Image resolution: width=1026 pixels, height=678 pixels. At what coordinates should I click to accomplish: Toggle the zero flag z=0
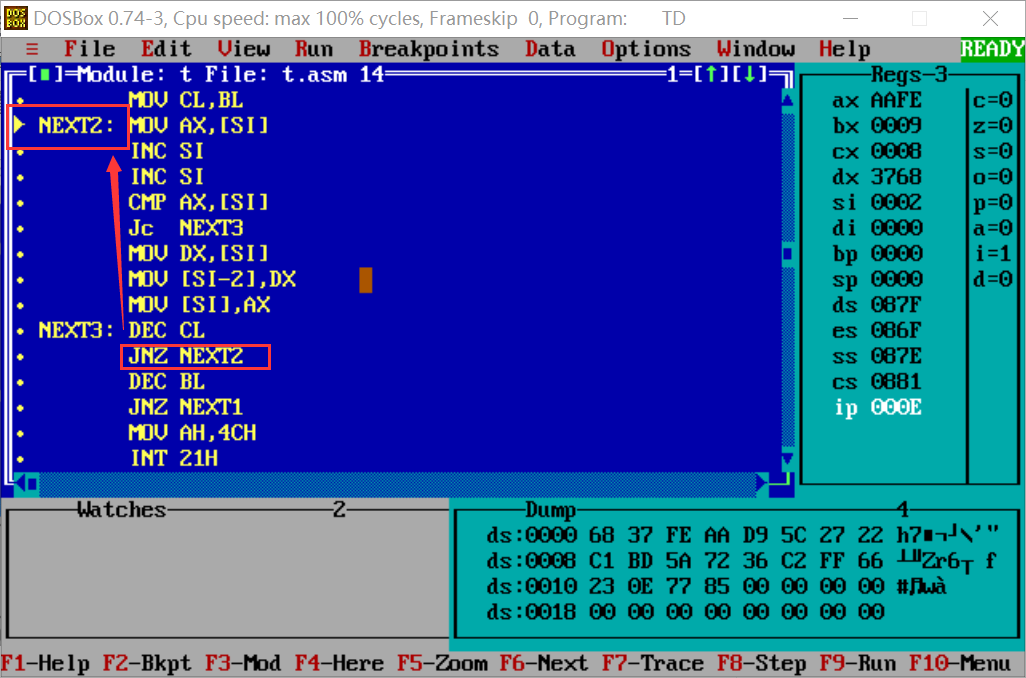point(992,126)
